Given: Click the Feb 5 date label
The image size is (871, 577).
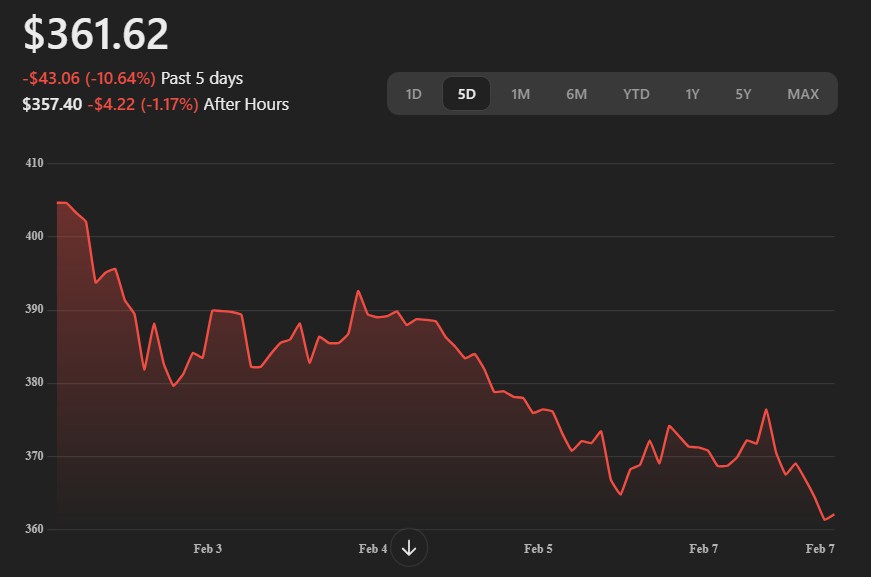Looking at the screenshot, I should (538, 549).
